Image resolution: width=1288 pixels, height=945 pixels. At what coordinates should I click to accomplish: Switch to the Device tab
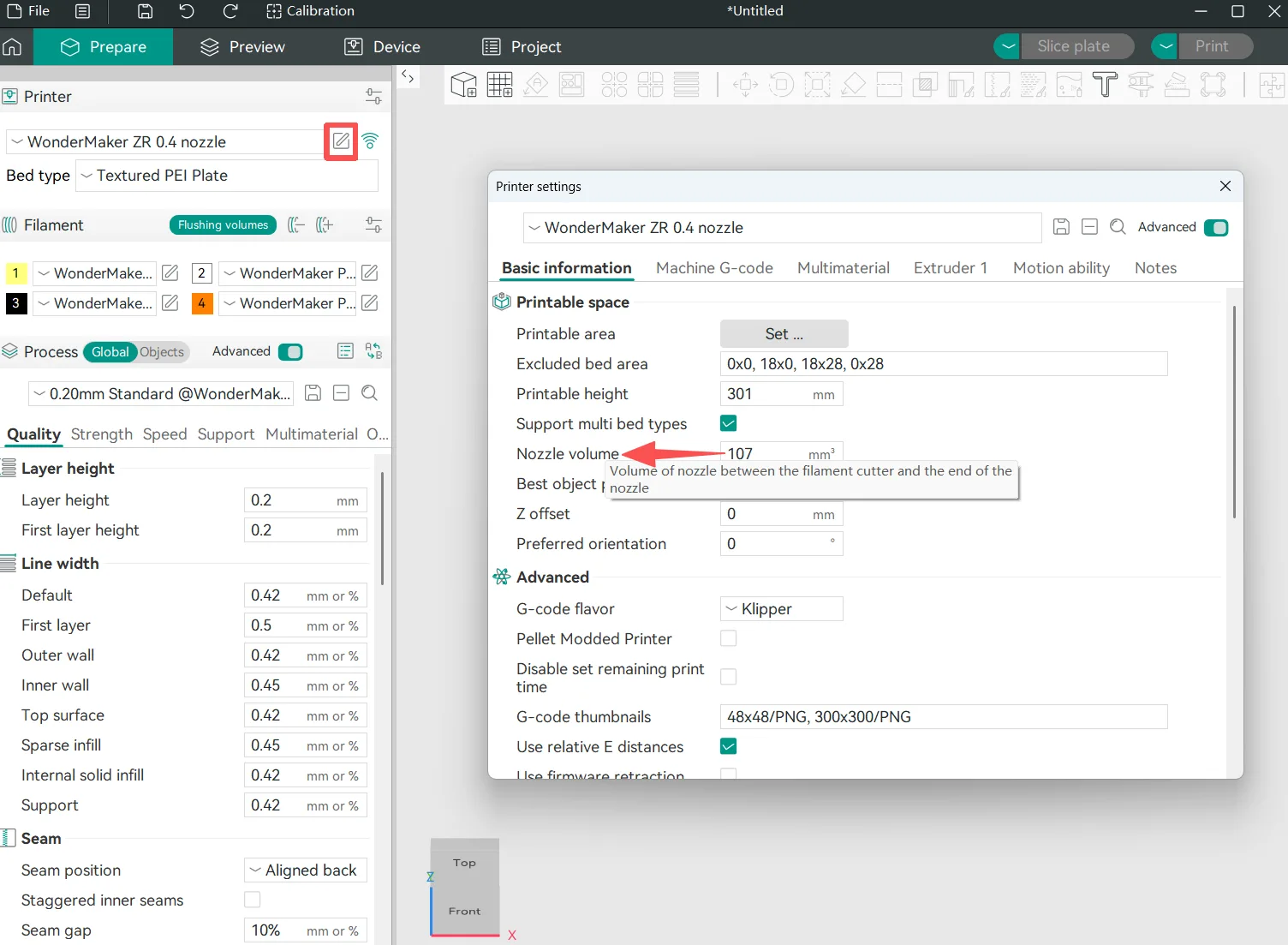pos(382,47)
